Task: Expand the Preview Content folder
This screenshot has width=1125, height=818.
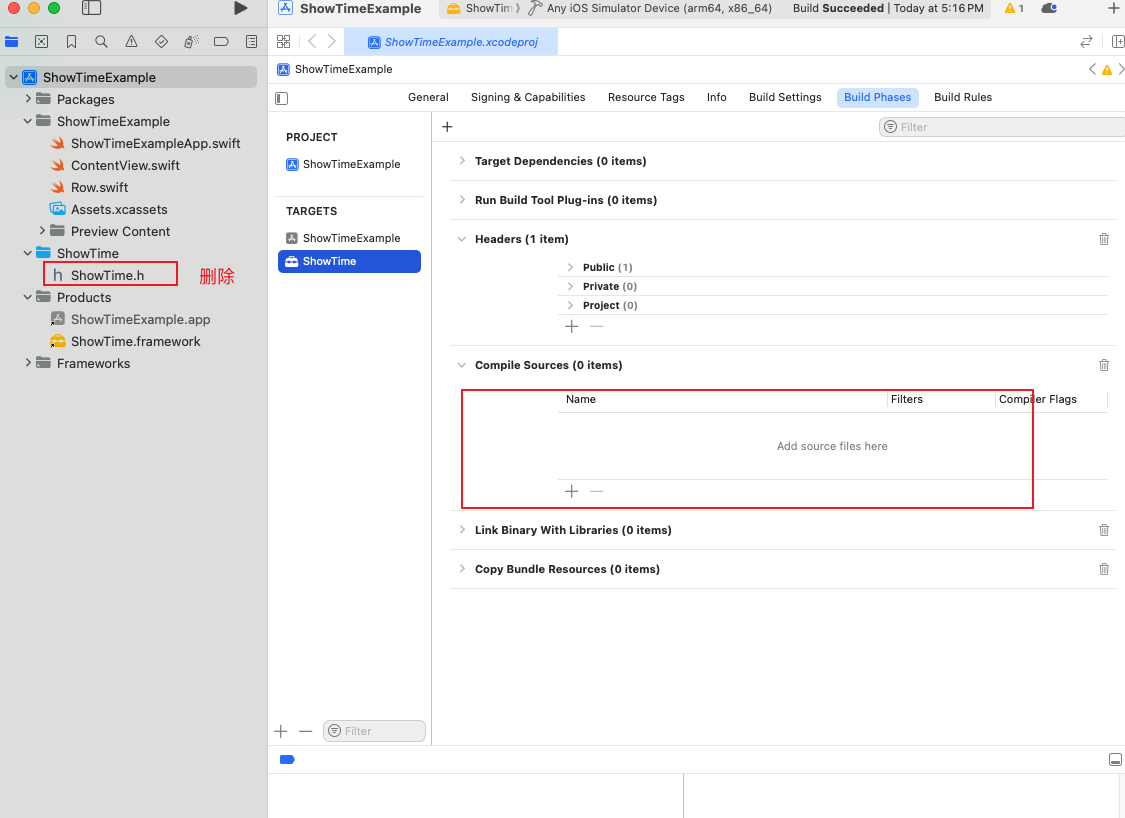Action: (x=42, y=230)
